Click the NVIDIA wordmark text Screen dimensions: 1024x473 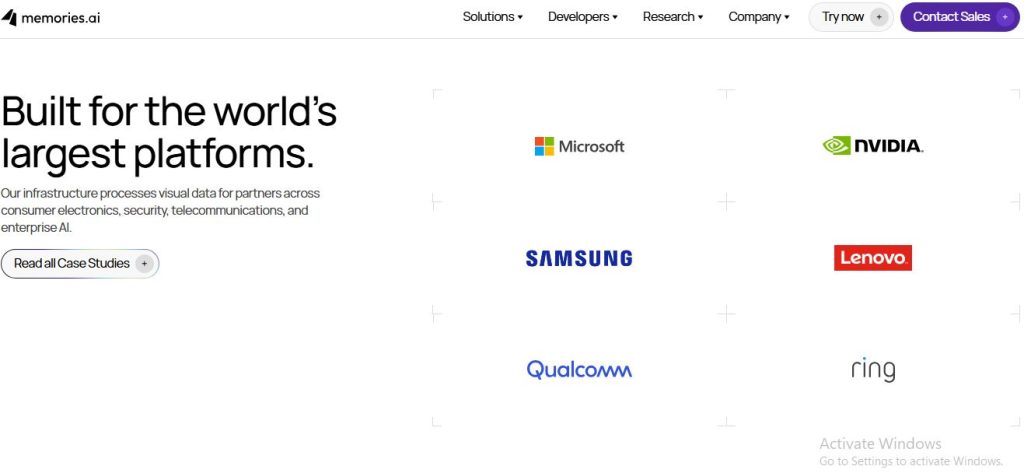click(889, 146)
